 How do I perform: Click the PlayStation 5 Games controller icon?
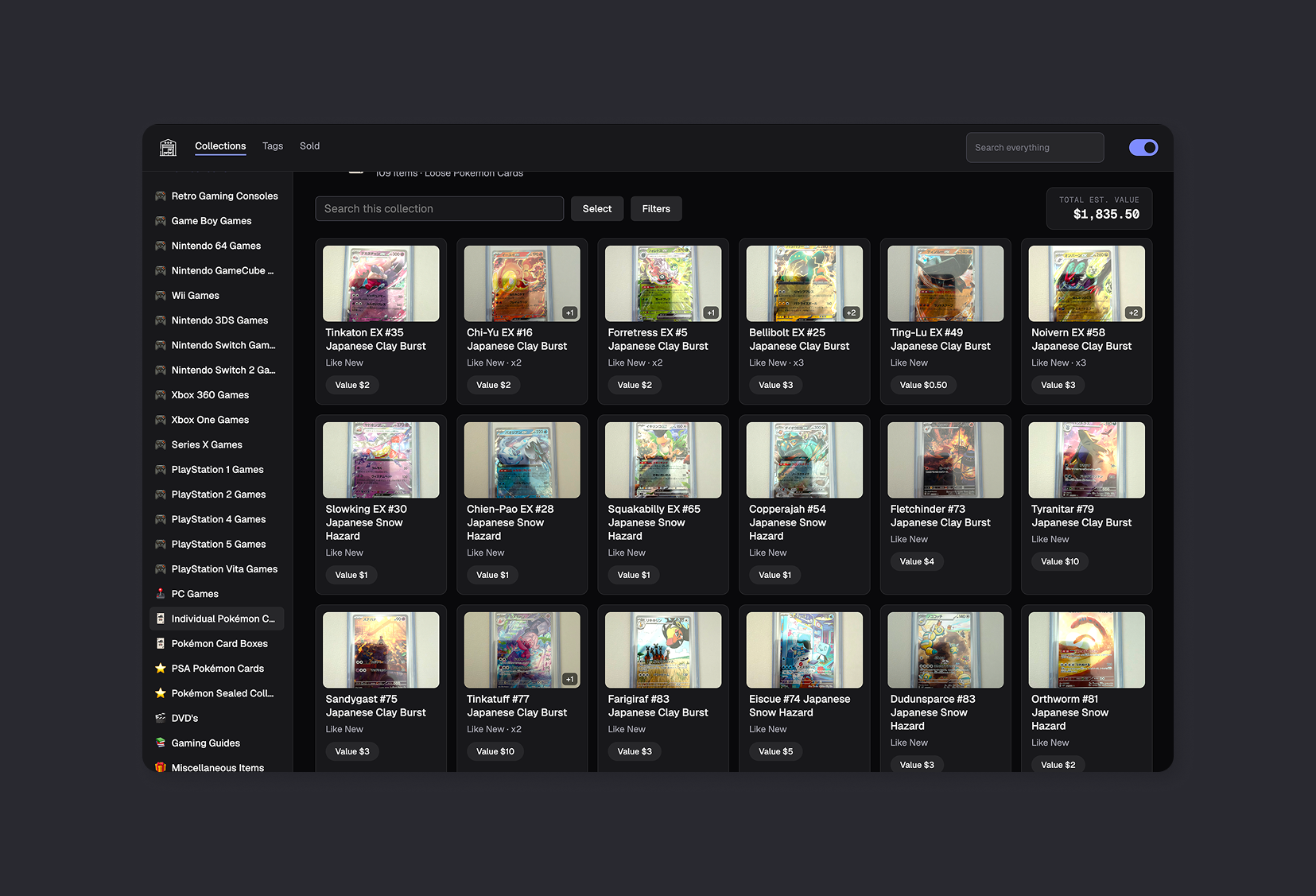tap(161, 545)
